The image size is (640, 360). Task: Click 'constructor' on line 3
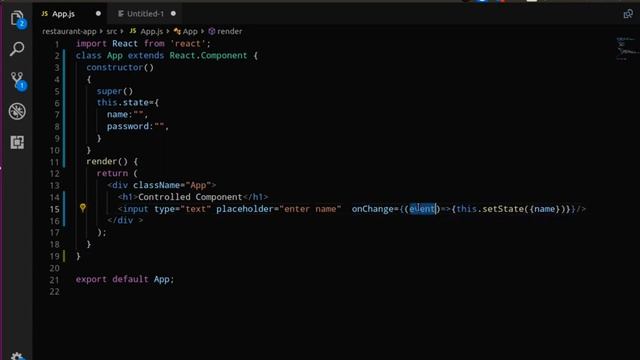coord(115,67)
